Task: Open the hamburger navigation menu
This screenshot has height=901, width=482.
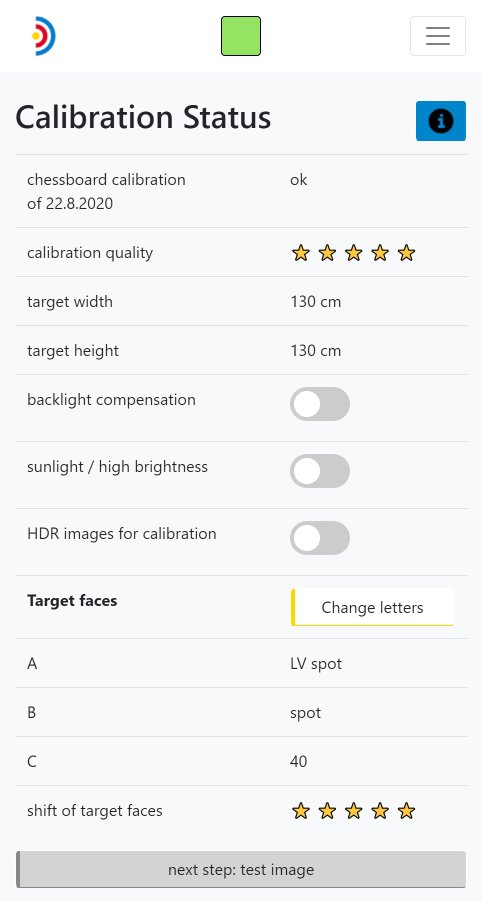Action: [x=438, y=36]
